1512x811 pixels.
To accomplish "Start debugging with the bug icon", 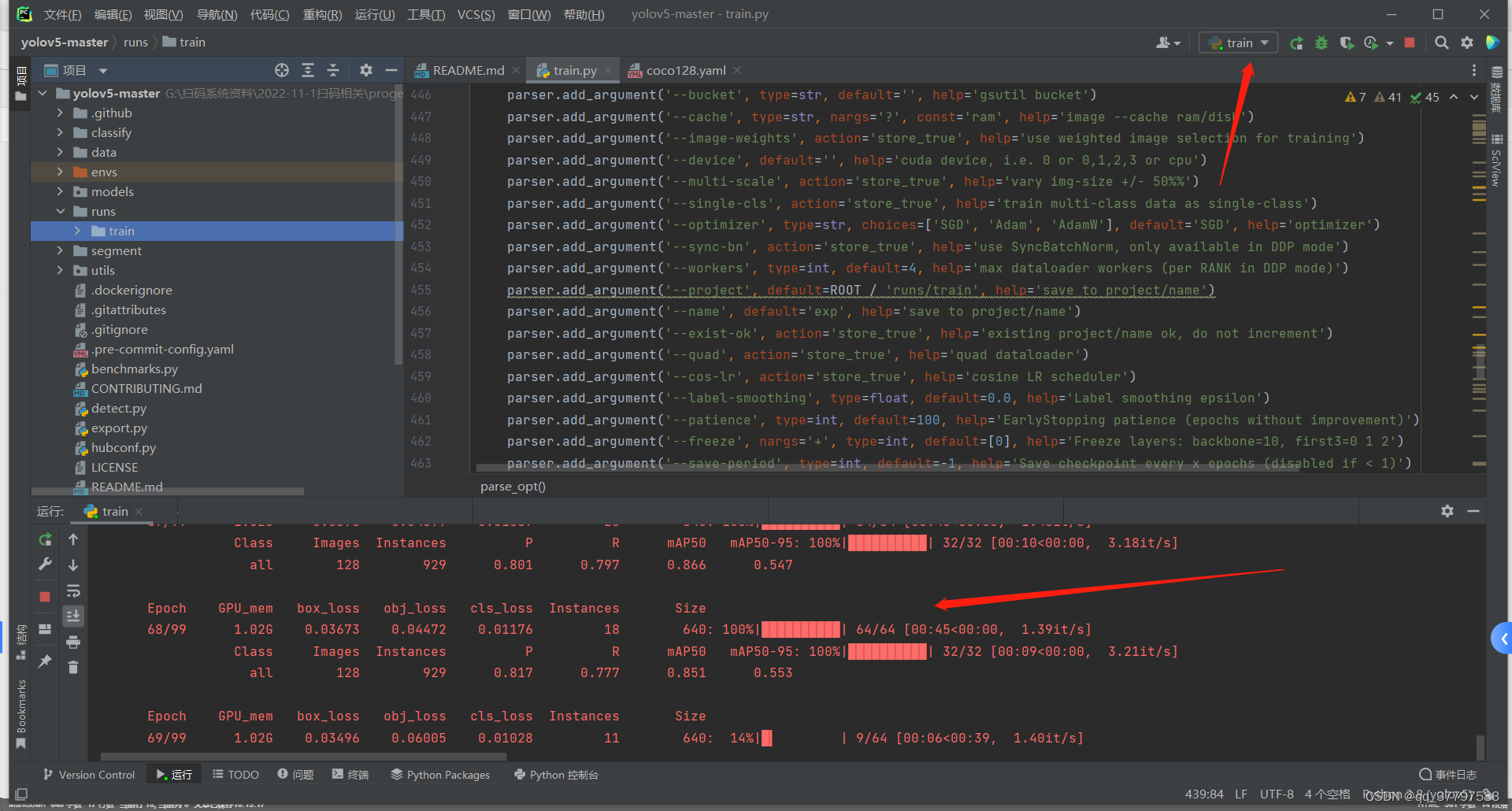I will coord(1321,43).
